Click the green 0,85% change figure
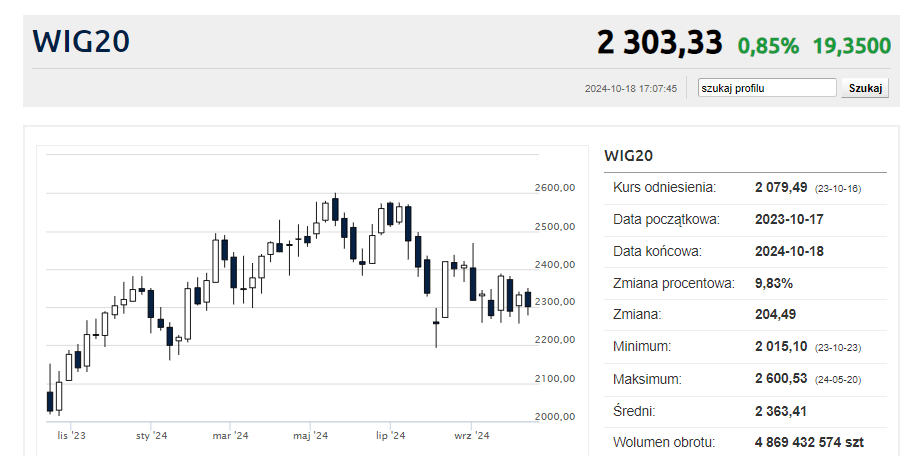Screen dimensions: 906x456 point(768,45)
